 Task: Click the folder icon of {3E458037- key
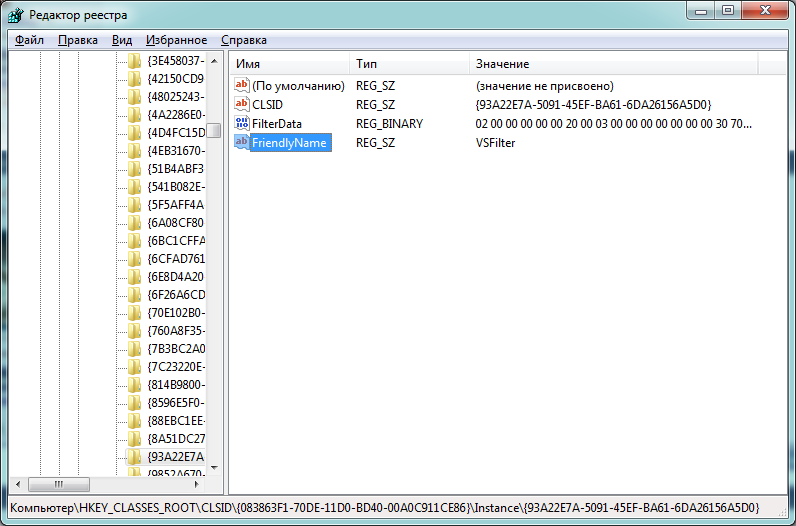tap(134, 61)
